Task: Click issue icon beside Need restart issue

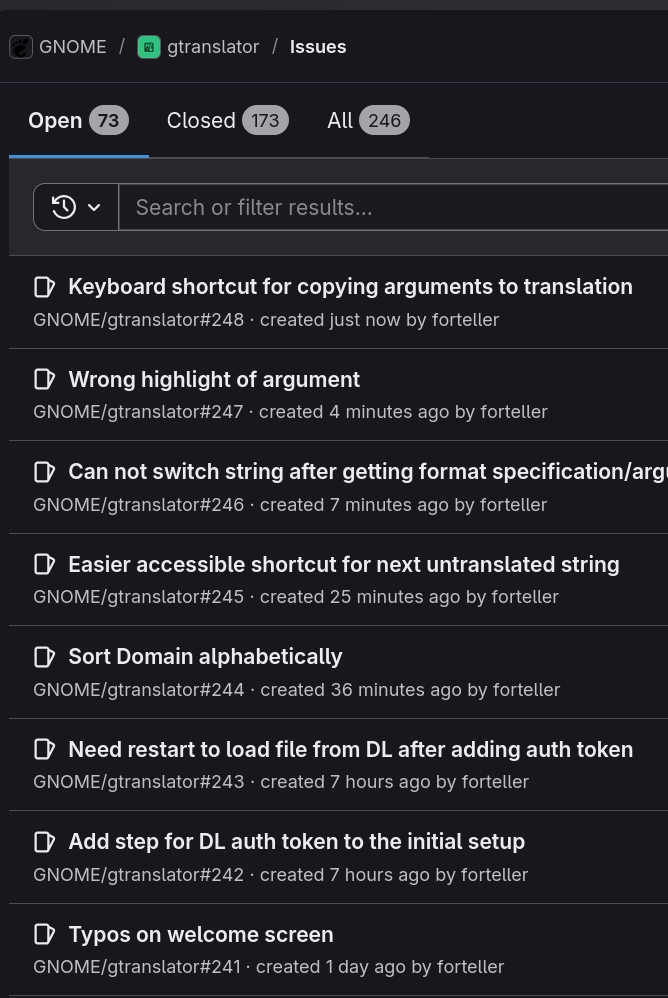Action: click(x=44, y=749)
